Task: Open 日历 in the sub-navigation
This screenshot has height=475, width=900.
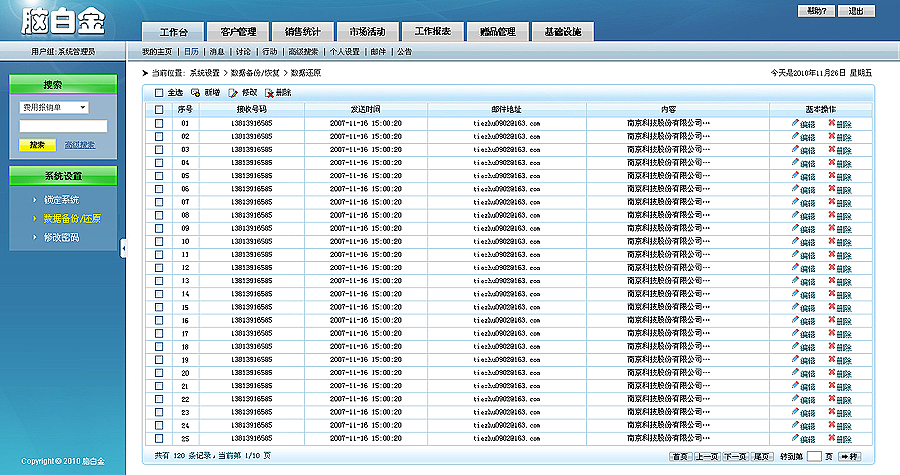Action: pyautogui.click(x=191, y=52)
